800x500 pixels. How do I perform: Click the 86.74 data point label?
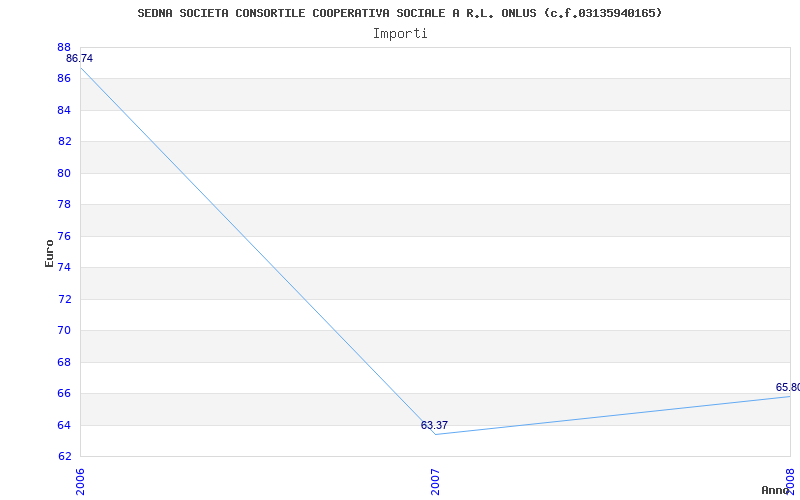click(x=79, y=58)
